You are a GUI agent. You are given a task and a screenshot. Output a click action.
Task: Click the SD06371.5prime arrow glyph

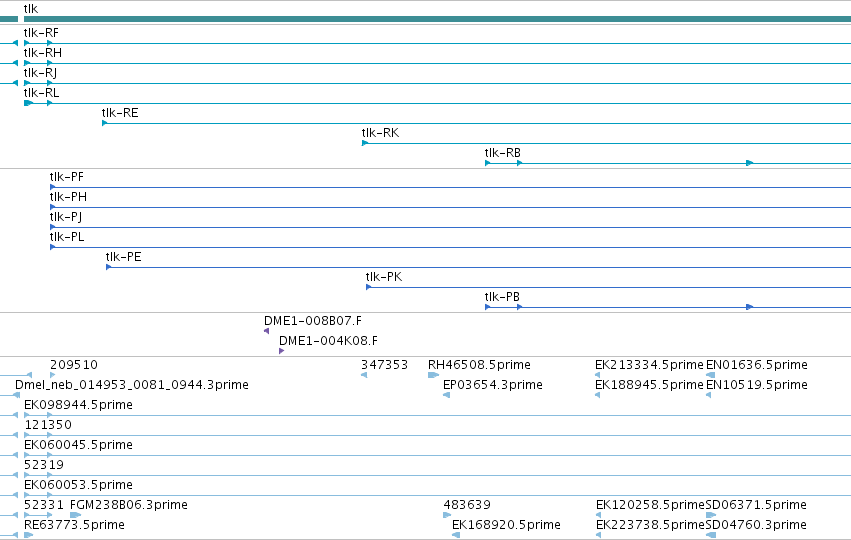pyautogui.click(x=710, y=515)
